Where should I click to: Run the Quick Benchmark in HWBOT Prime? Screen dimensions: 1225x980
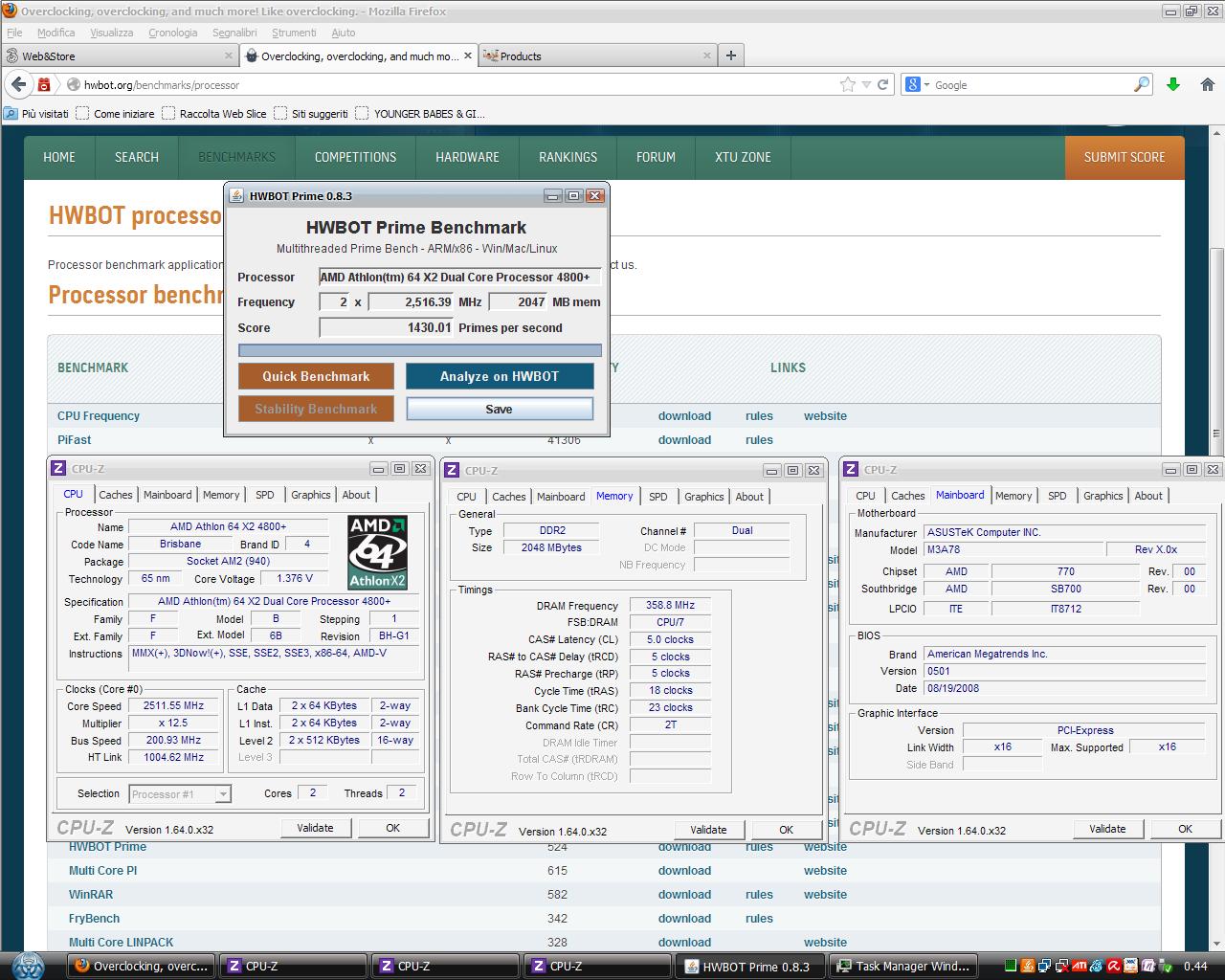coord(316,376)
